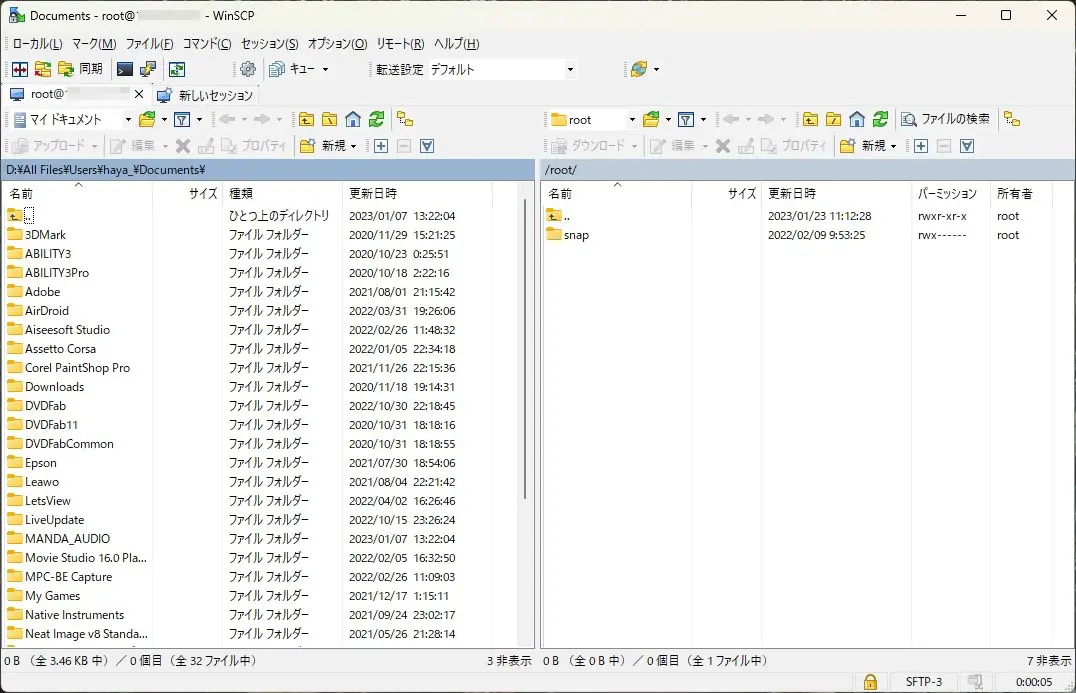Viewport: 1076px width, 693px height.
Task: Click the ファイルの検索 button
Action: point(946,119)
